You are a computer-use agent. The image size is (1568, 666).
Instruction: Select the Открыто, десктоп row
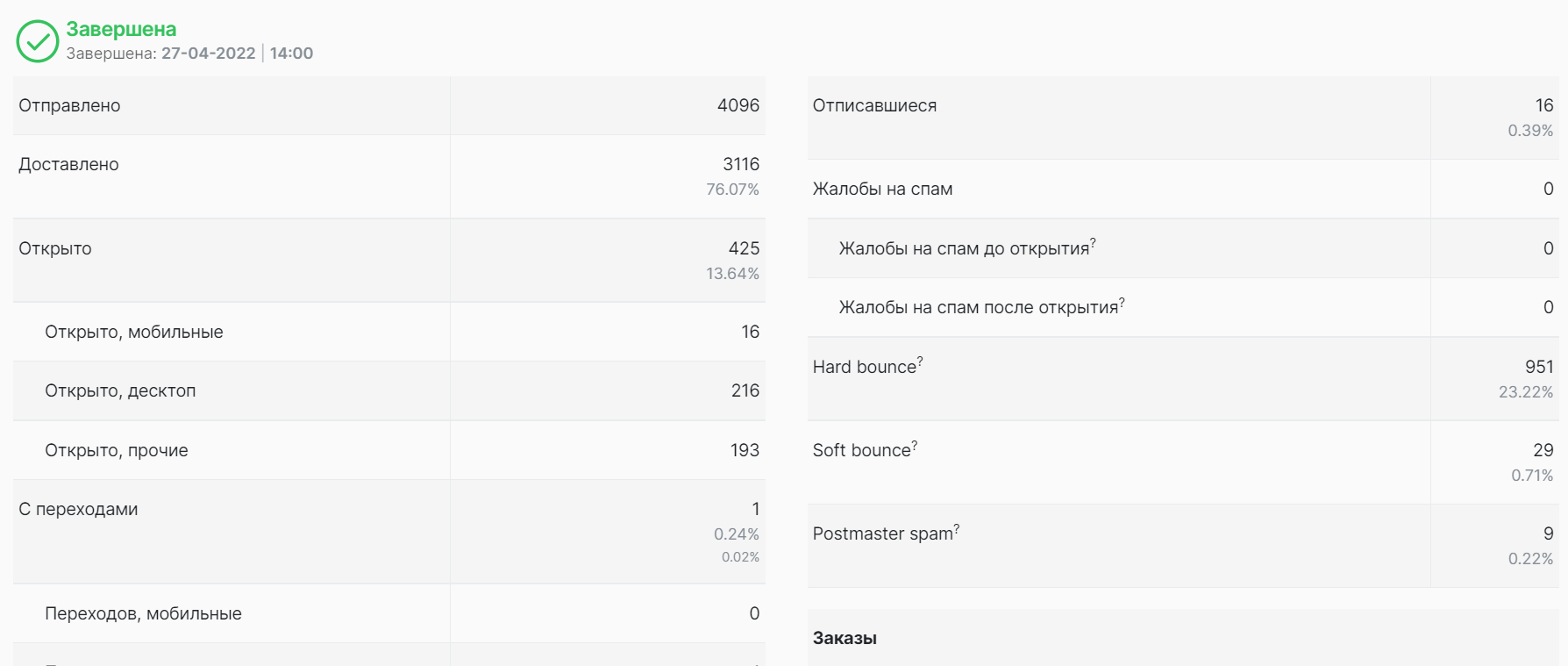click(x=389, y=390)
